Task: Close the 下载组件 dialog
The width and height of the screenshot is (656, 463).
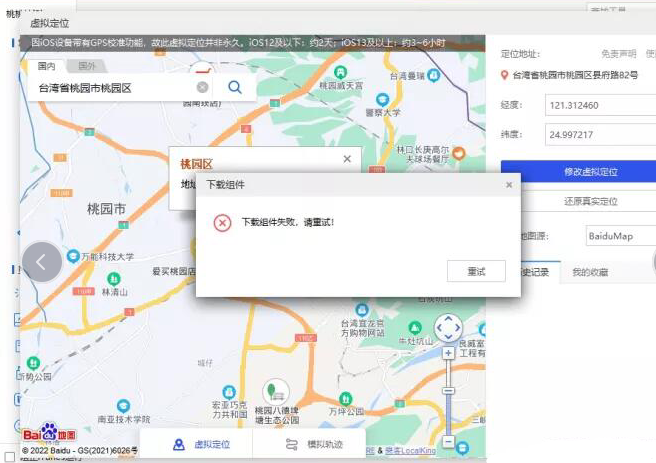Action: point(509,185)
